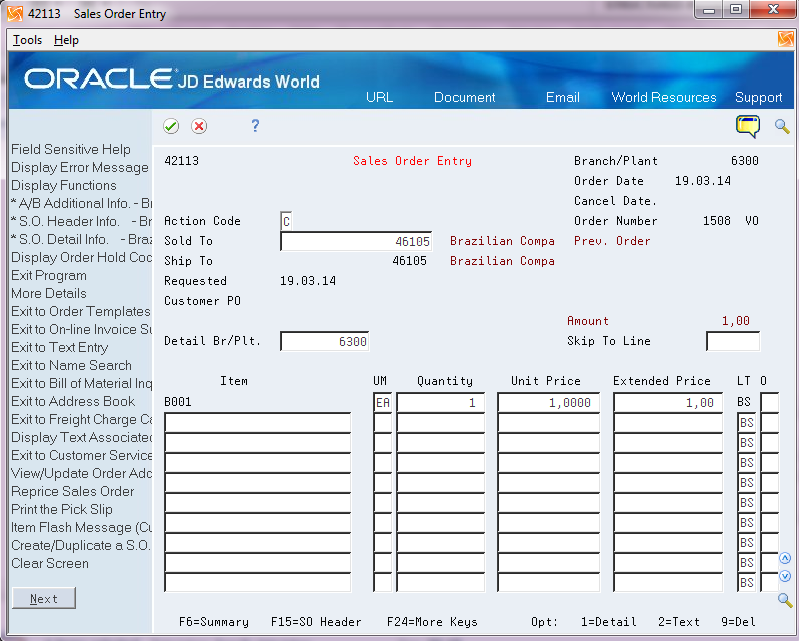Choose Exit to Text Entry
Screen dimensions: 799x641
[60, 348]
